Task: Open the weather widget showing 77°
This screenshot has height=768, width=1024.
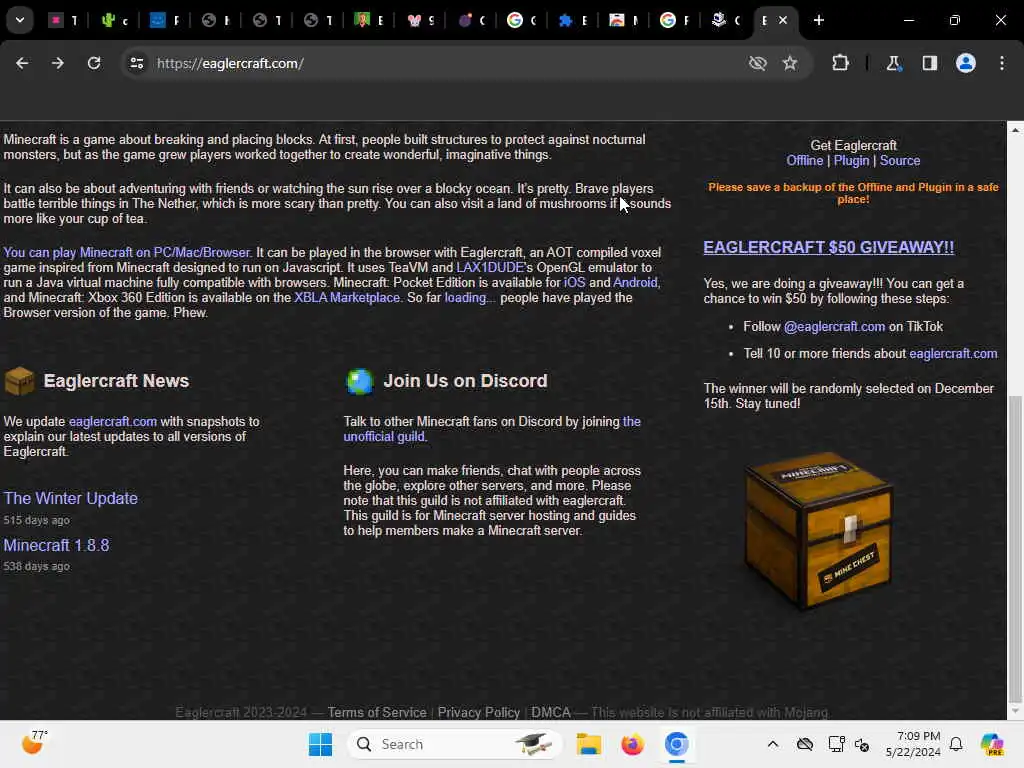Action: pyautogui.click(x=35, y=743)
